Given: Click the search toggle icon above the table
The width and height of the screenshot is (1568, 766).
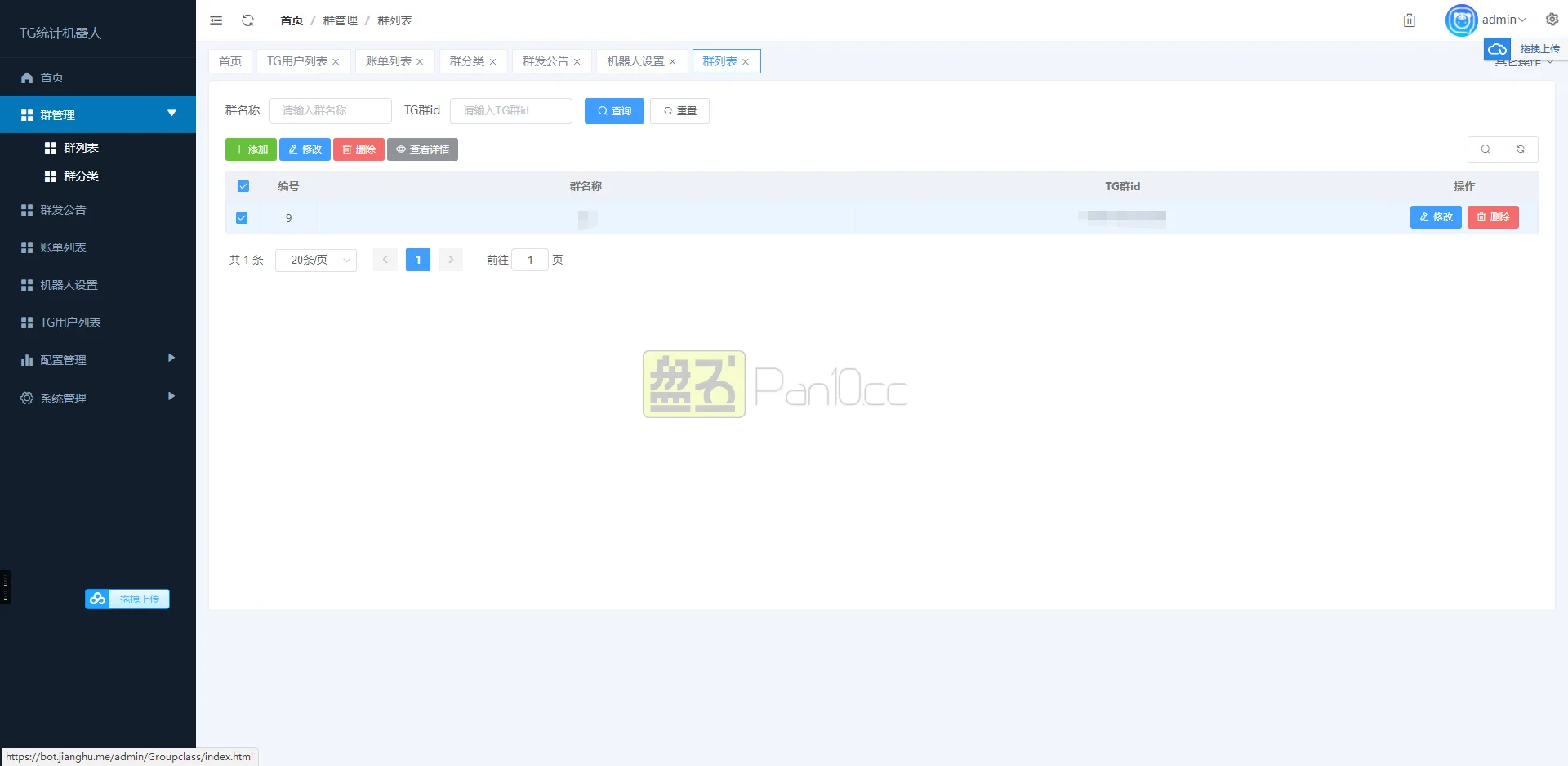Looking at the screenshot, I should tap(1485, 149).
